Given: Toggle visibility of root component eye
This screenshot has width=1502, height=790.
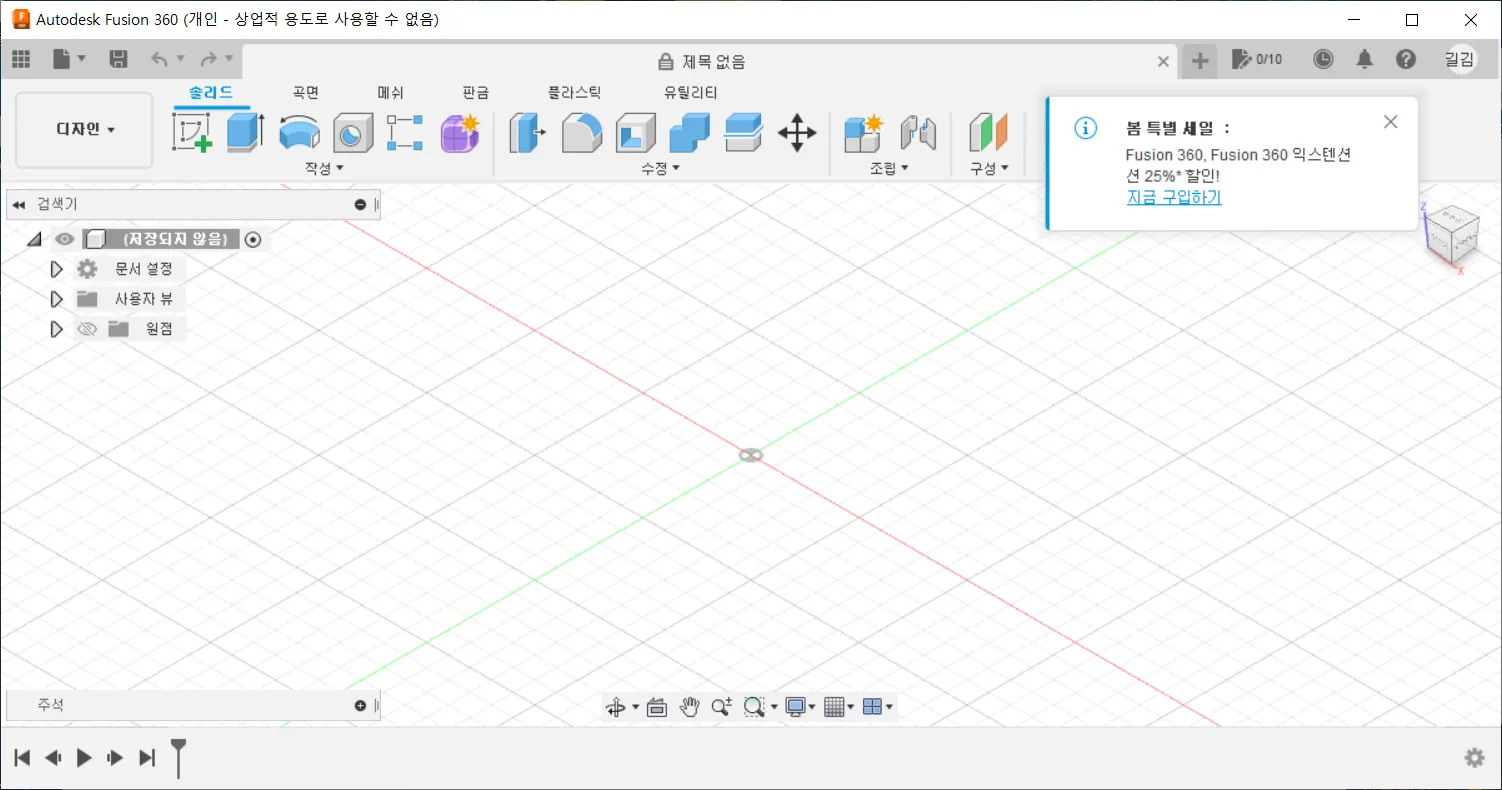Looking at the screenshot, I should pos(65,239).
